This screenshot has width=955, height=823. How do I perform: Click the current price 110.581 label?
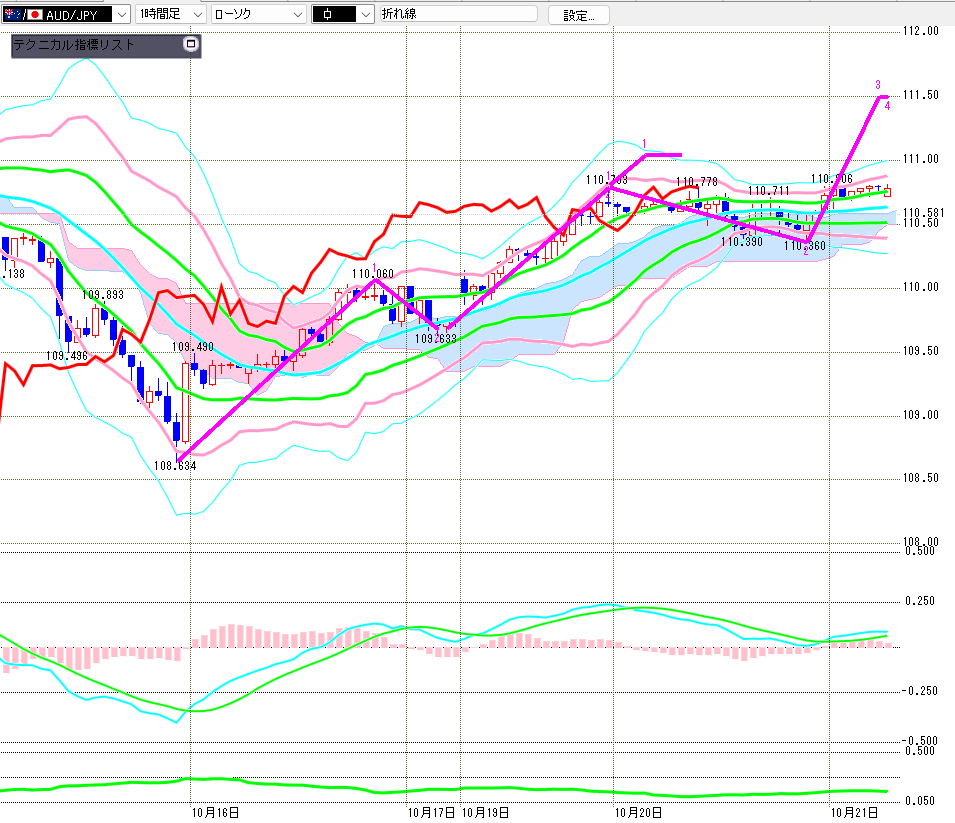pos(923,213)
